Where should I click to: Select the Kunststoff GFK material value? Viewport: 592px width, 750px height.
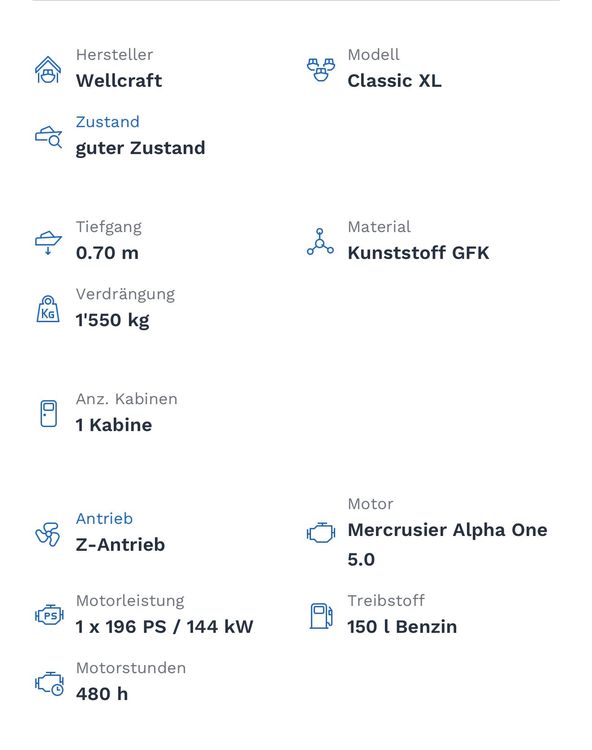418,253
